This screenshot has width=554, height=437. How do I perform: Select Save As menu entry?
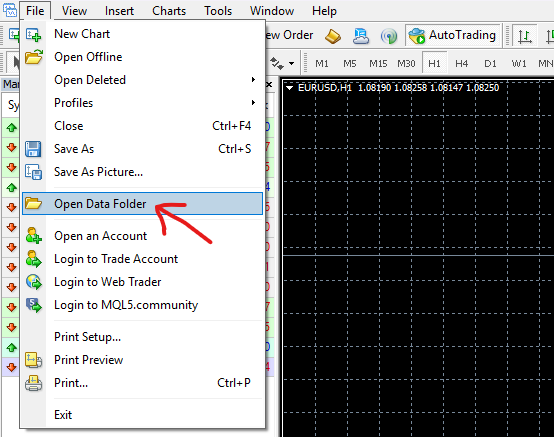pyautogui.click(x=142, y=149)
